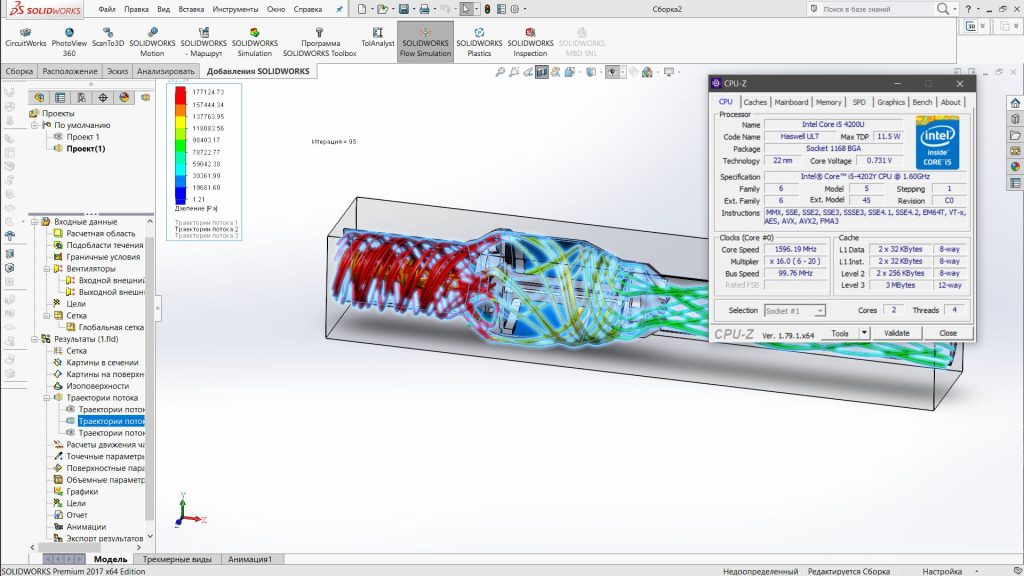Select the highlighted Траектории потока item
This screenshot has height=576, width=1024.
pos(112,421)
